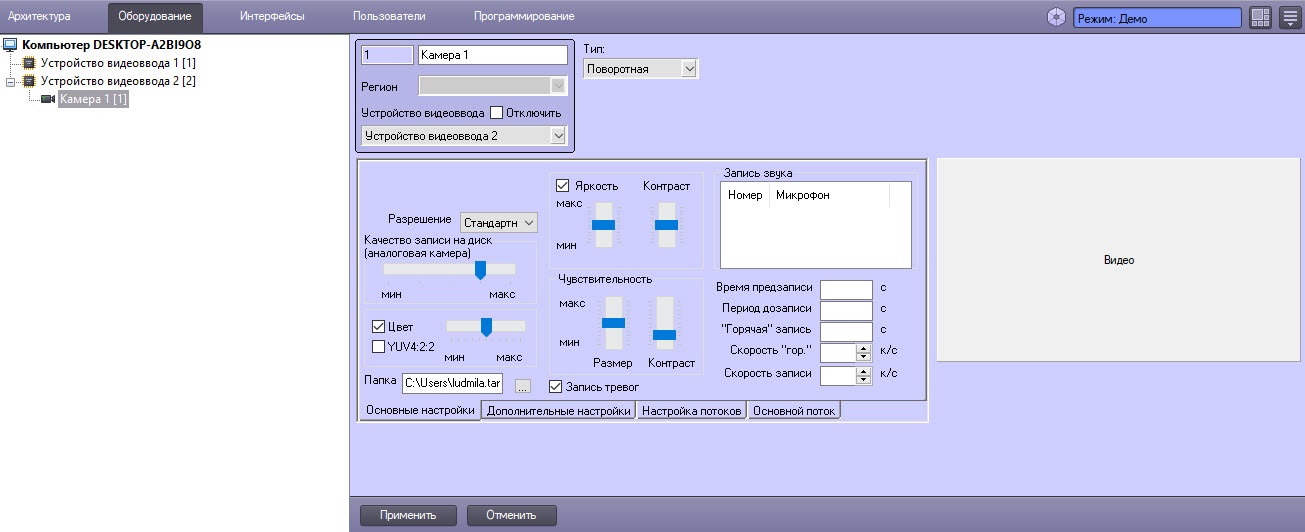Click the recording quality slider handle
The image size is (1305, 532).
coord(480,269)
